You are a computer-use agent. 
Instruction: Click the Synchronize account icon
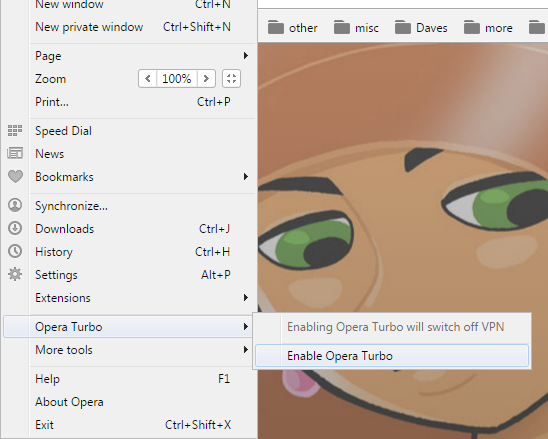tap(15, 205)
